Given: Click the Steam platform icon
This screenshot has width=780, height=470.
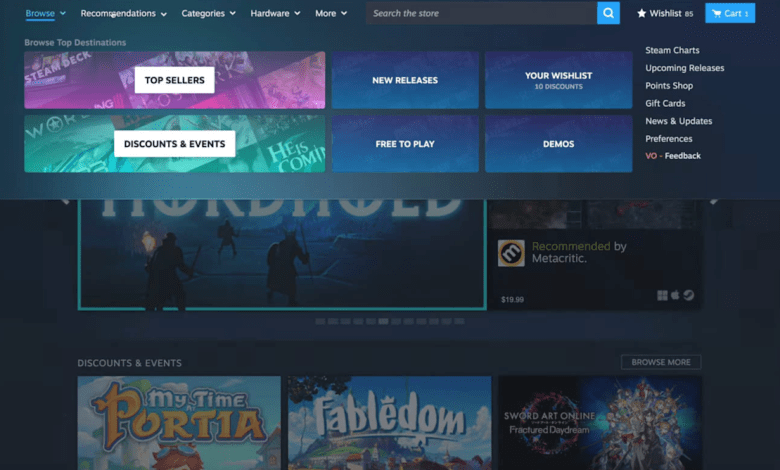Looking at the screenshot, I should [688, 295].
